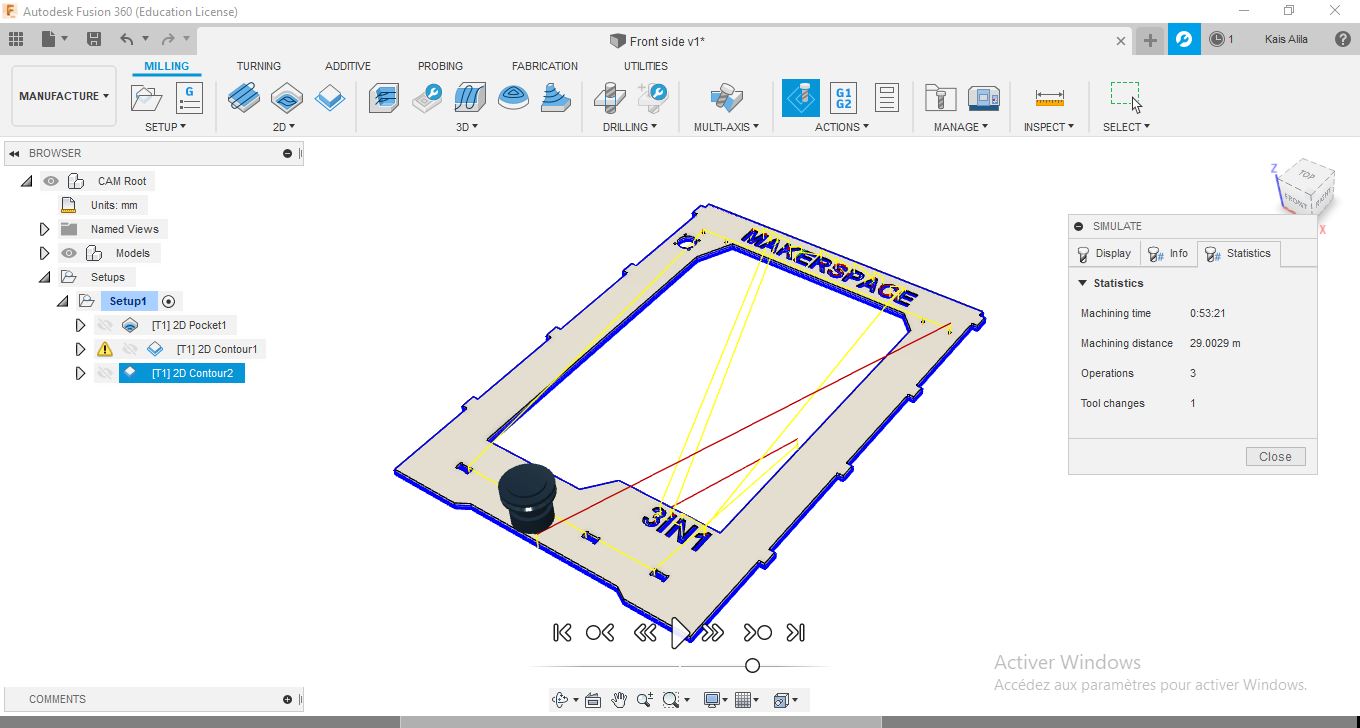Select the 3D Adaptive Clearing tool
Image resolution: width=1360 pixels, height=728 pixels.
[384, 97]
